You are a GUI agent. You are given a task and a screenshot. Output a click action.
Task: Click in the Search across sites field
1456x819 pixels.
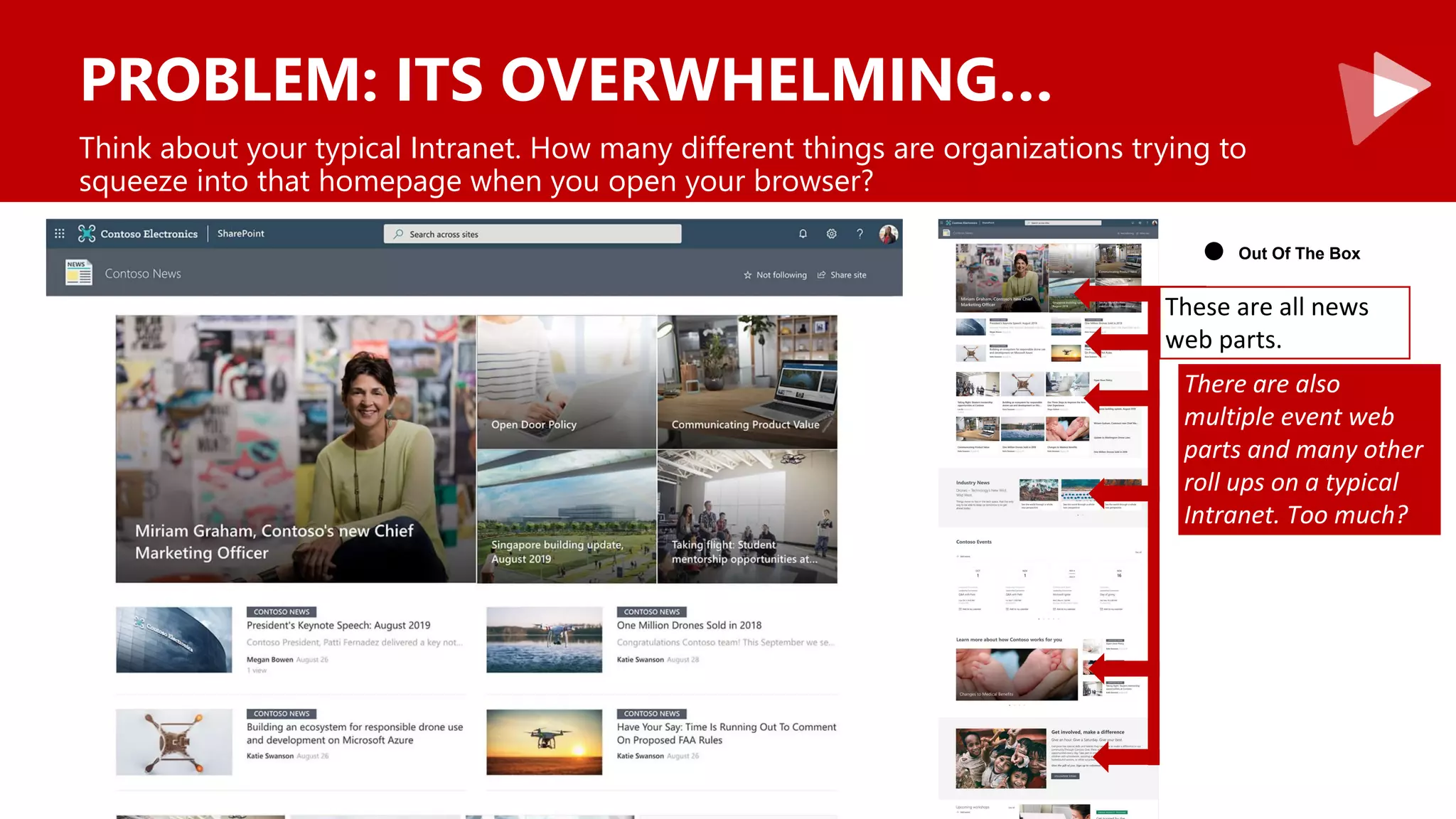532,234
